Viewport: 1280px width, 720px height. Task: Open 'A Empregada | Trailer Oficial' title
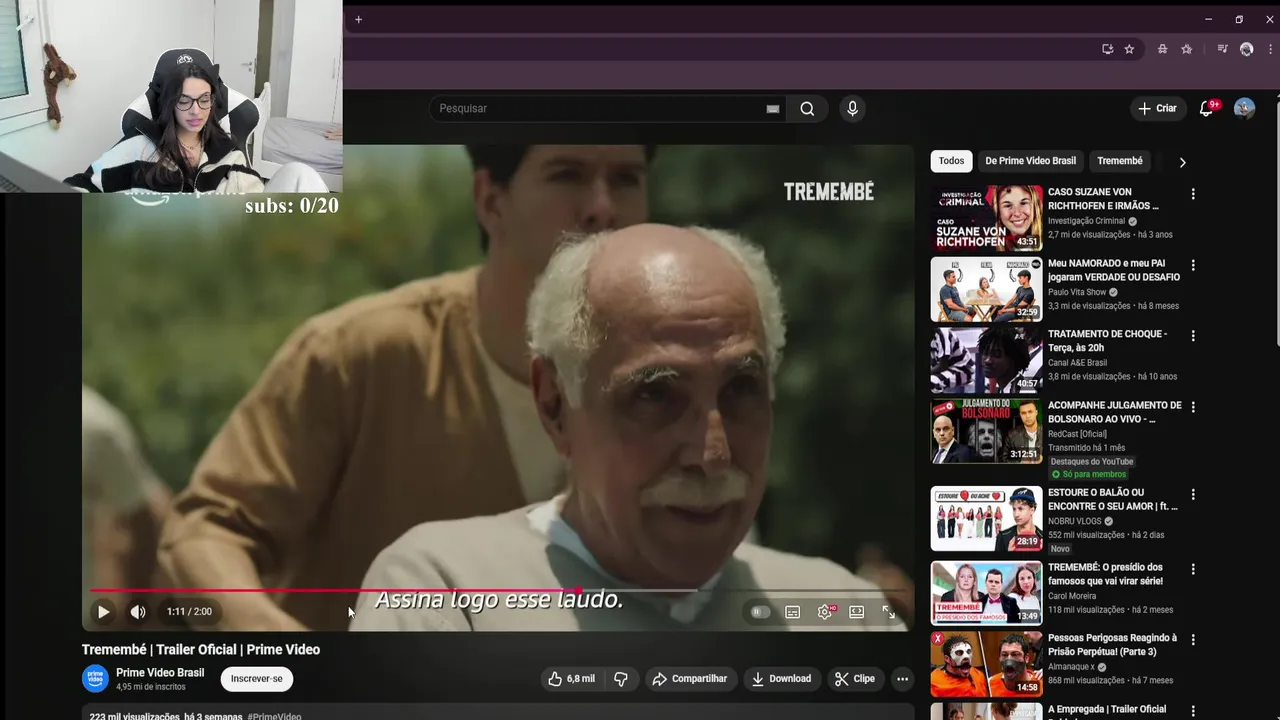click(1107, 709)
